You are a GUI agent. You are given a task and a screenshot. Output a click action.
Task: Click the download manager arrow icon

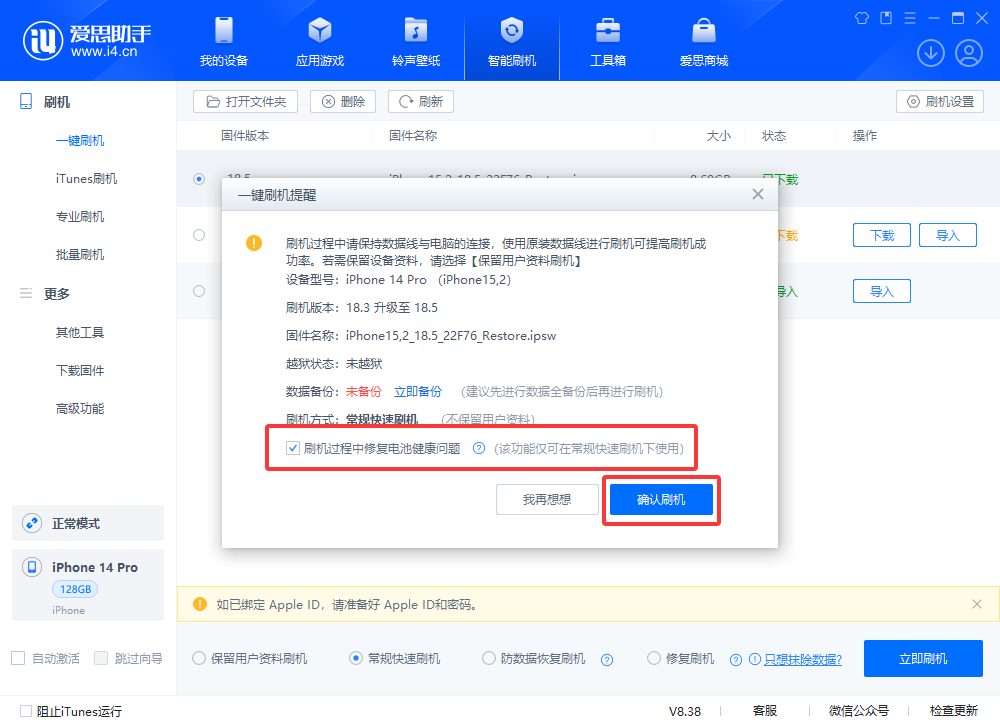click(x=931, y=53)
